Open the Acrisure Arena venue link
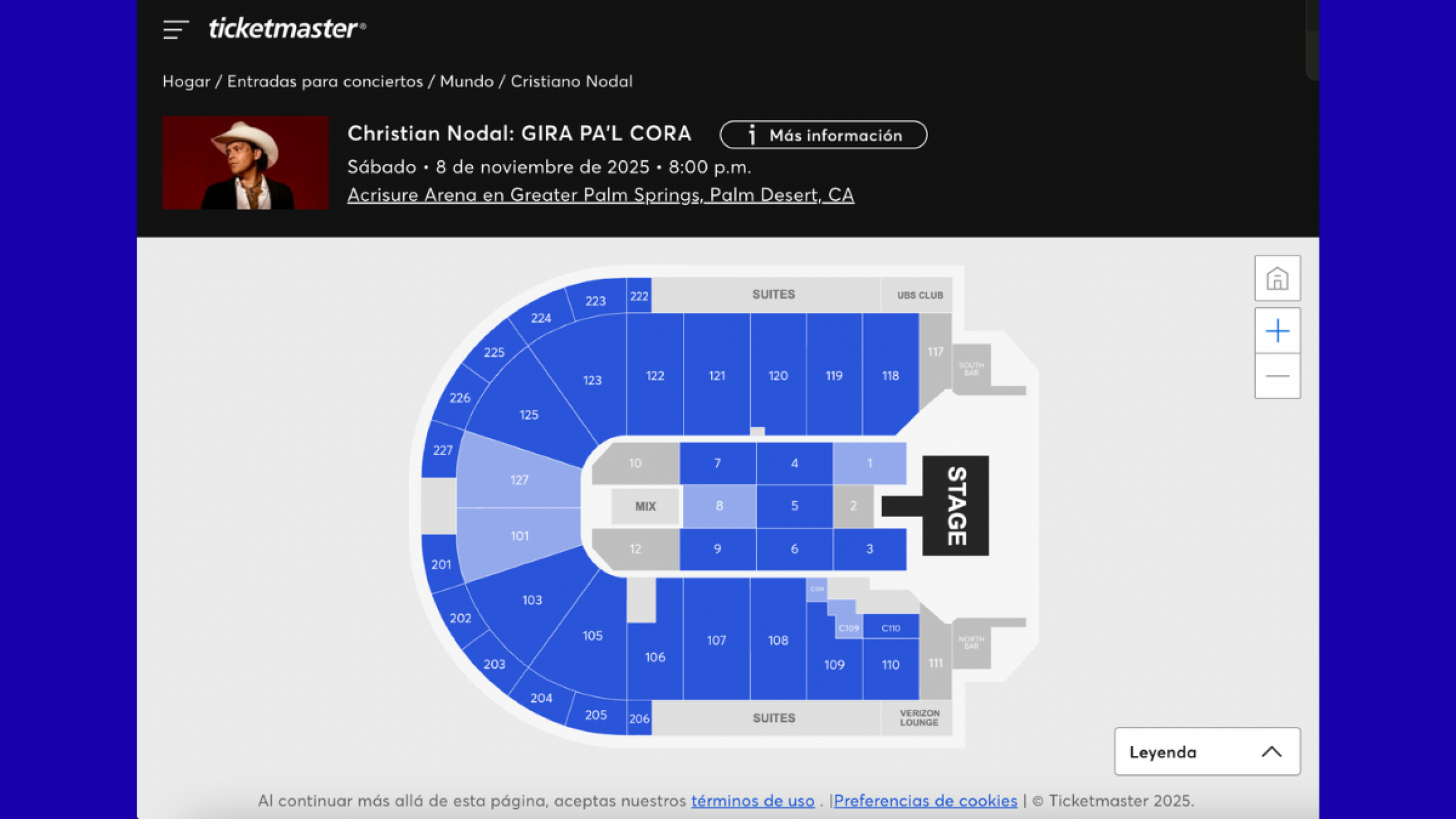The width and height of the screenshot is (1456, 819). 601,195
